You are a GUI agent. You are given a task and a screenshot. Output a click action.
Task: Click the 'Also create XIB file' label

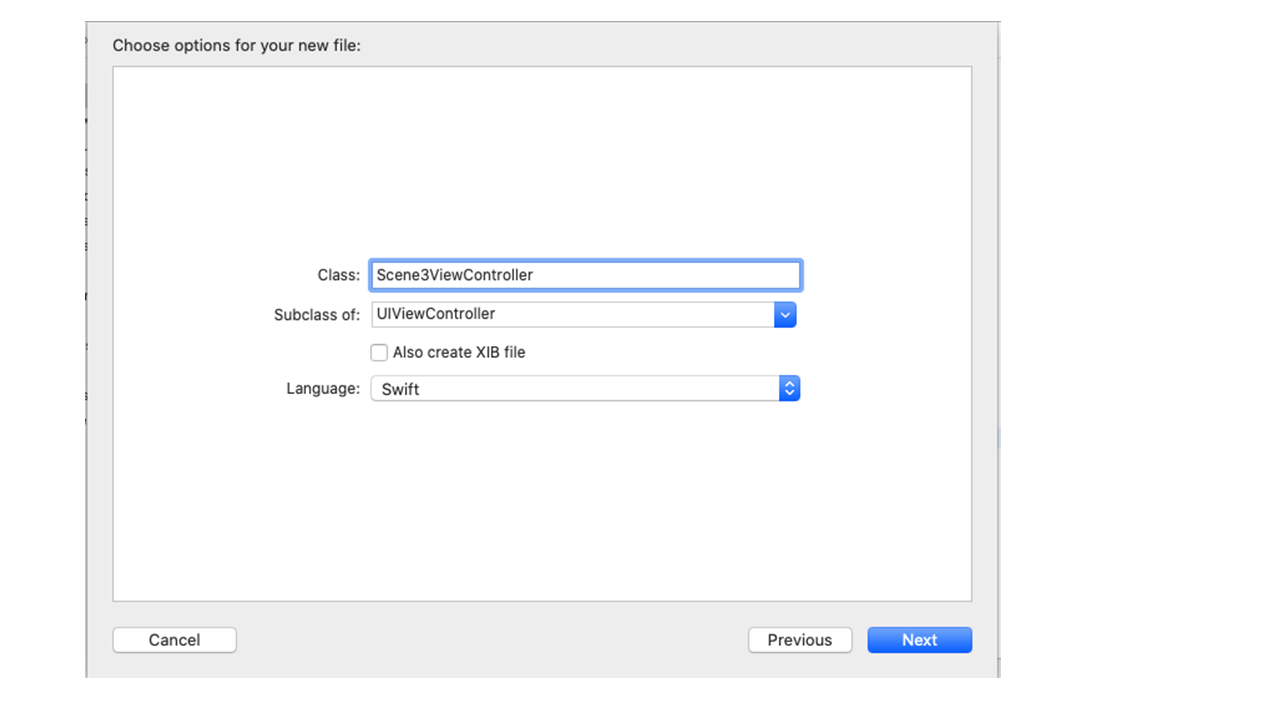pyautogui.click(x=459, y=353)
